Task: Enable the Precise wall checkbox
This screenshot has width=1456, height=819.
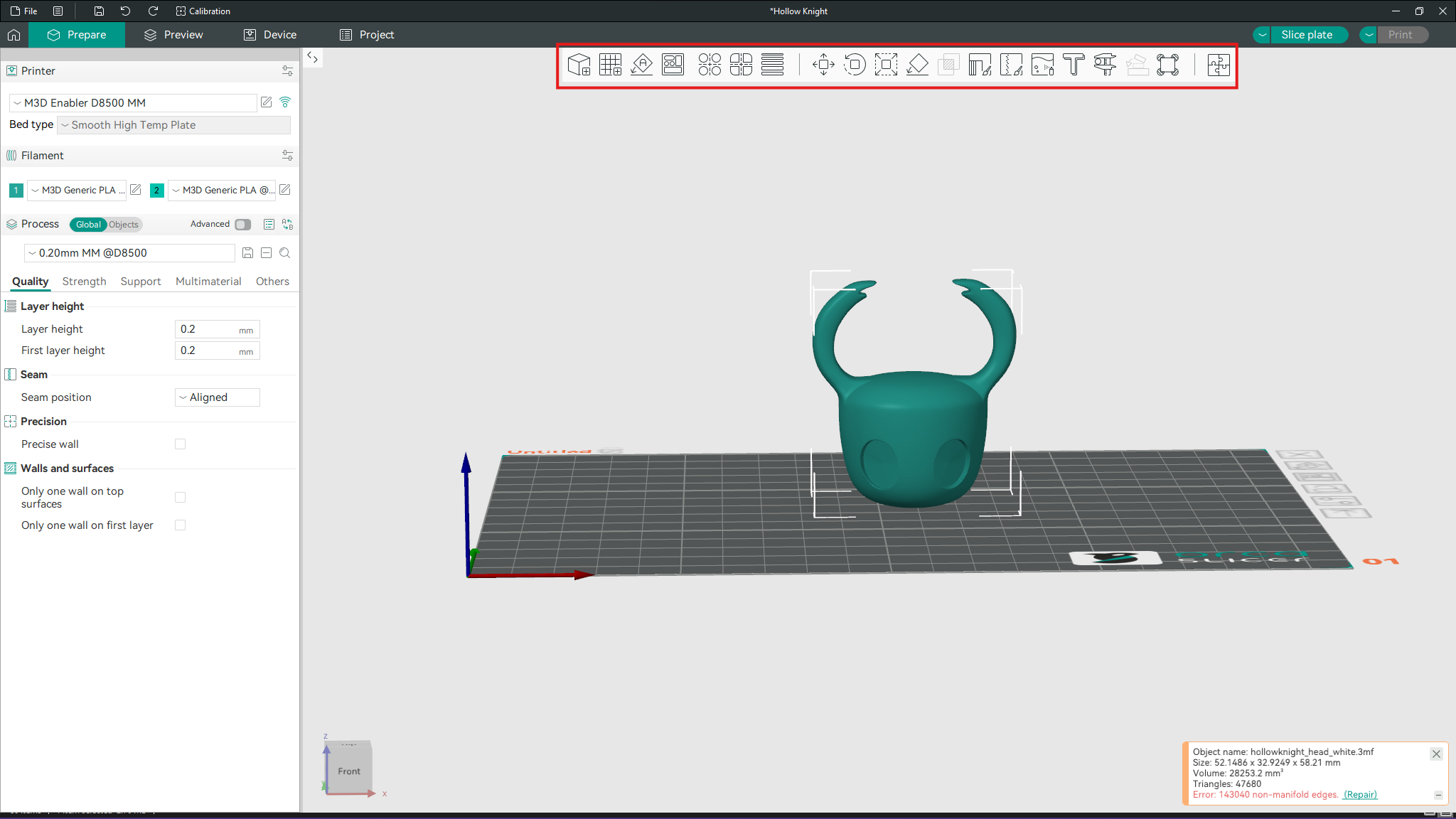Action: click(x=181, y=444)
